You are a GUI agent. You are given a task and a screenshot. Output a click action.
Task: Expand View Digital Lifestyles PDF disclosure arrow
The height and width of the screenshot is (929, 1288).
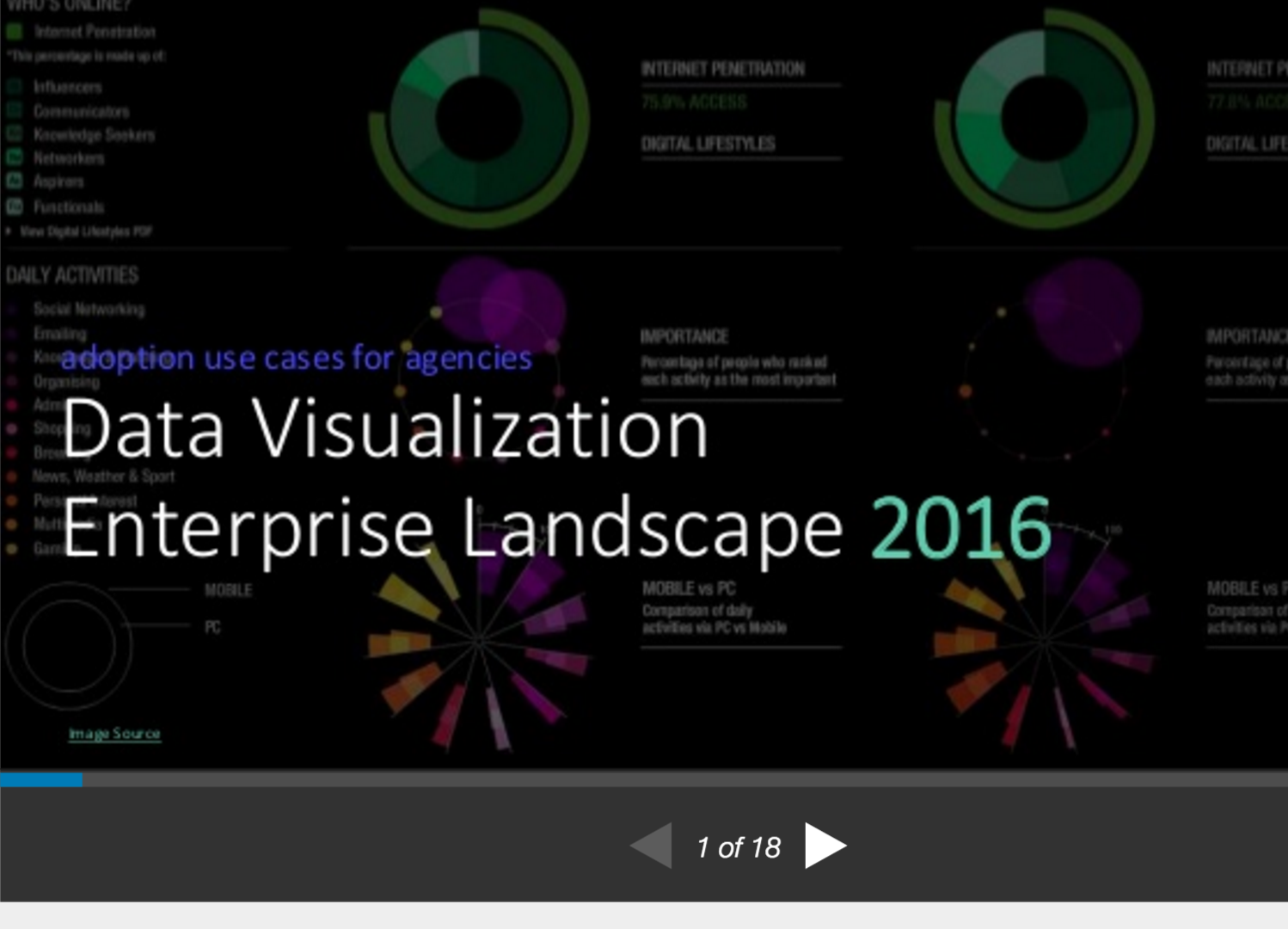point(9,231)
